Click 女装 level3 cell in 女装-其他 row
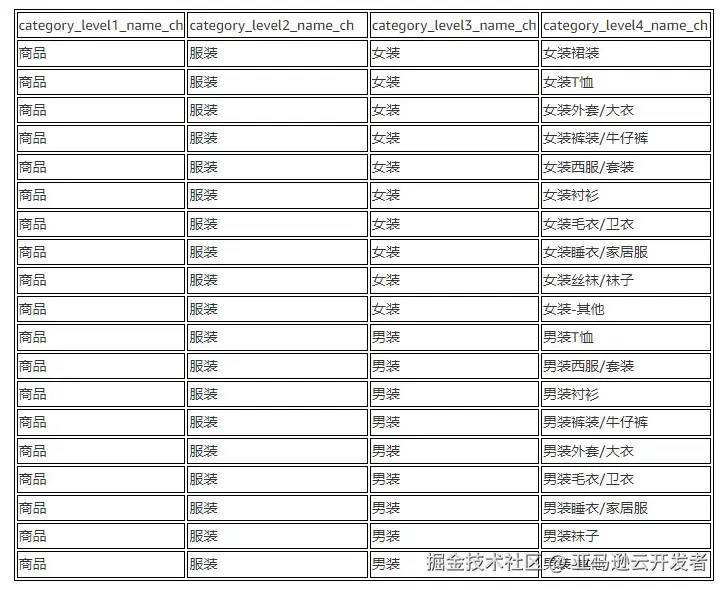725x590 pixels. [455, 309]
